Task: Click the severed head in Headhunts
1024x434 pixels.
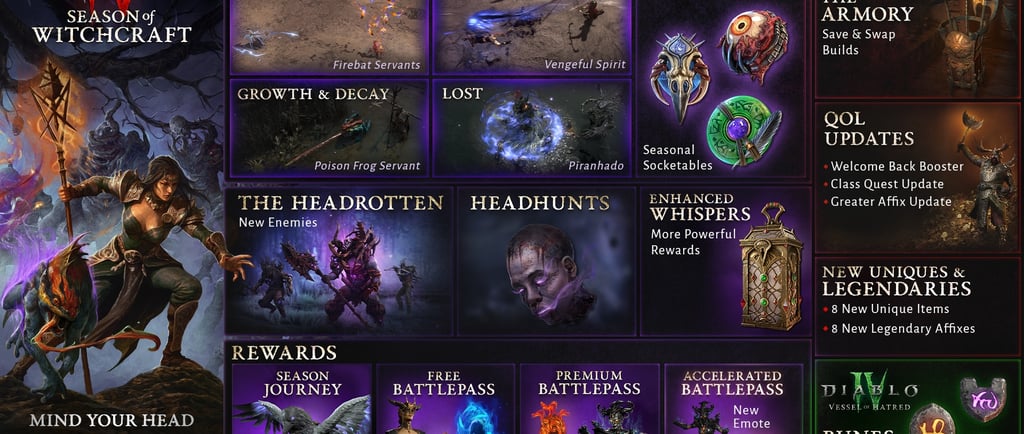Action: pos(542,274)
